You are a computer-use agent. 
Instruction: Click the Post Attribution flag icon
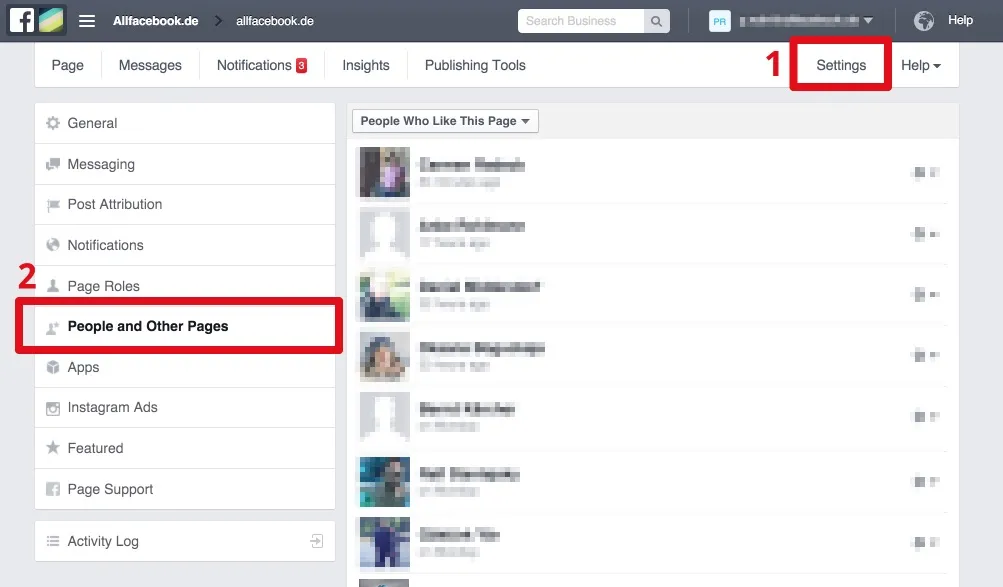[53, 204]
